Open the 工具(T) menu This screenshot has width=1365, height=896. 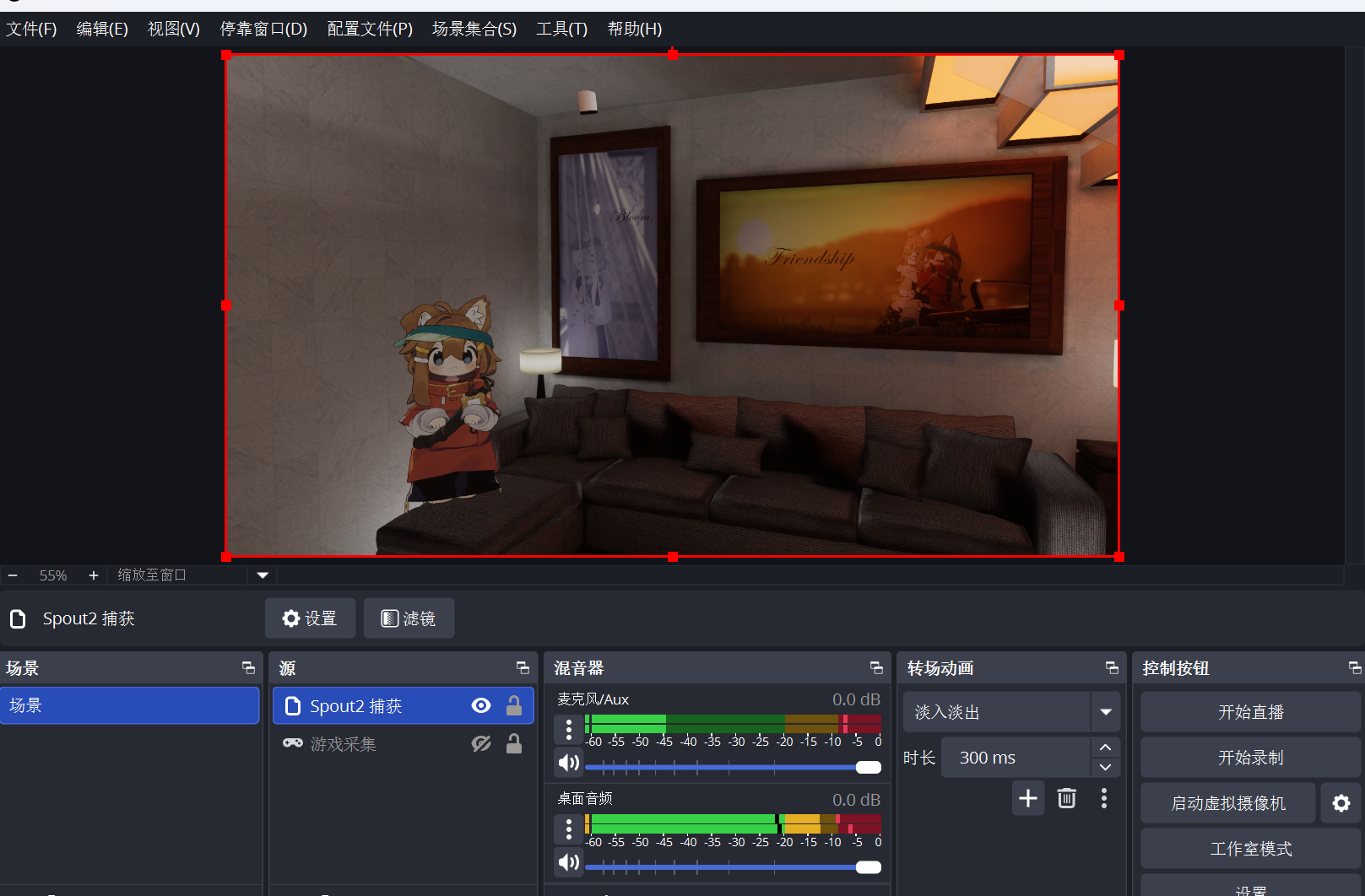561,29
